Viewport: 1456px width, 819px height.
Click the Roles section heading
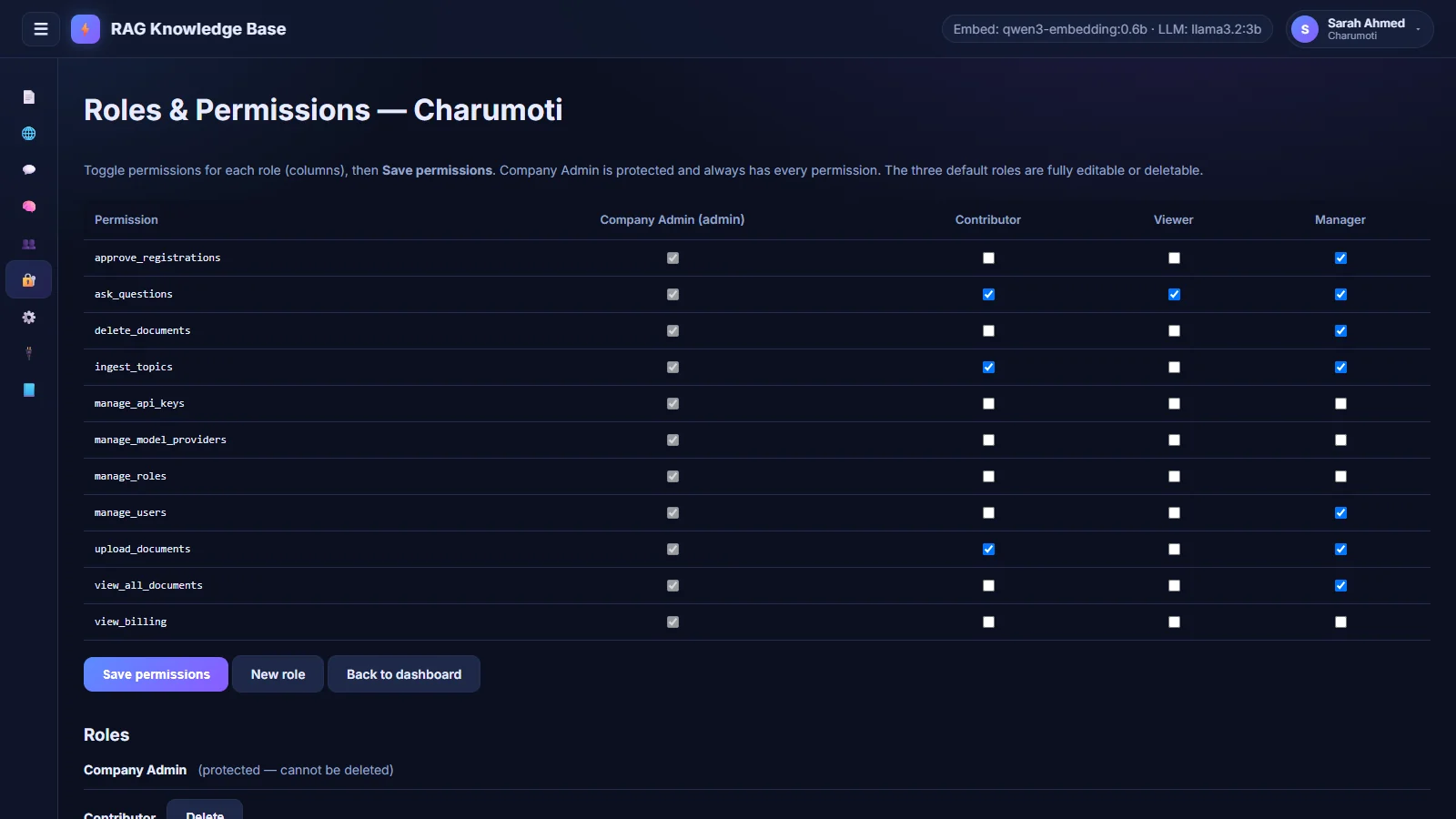[x=106, y=734]
